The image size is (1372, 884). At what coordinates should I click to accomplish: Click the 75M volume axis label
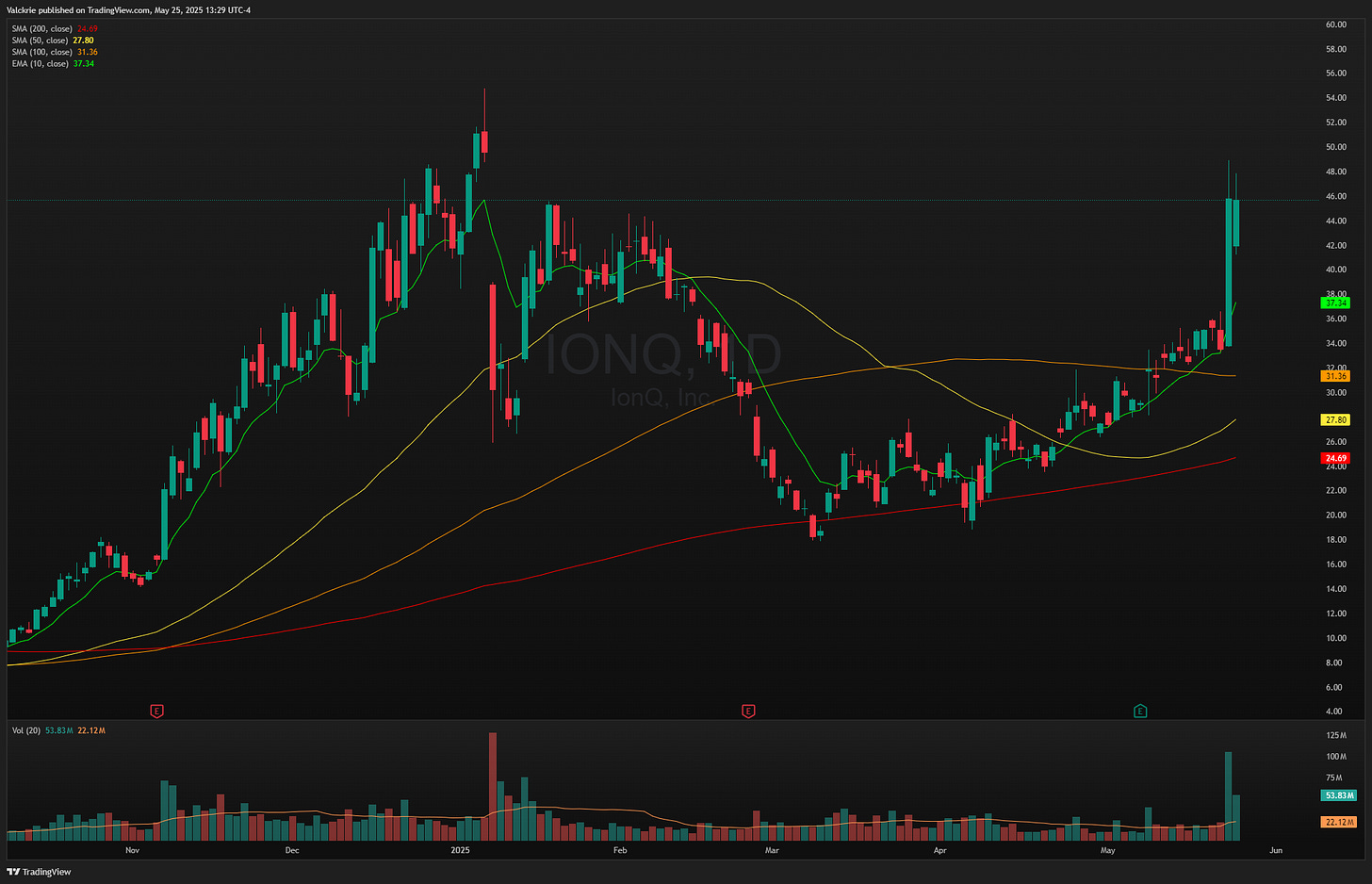[x=1334, y=778]
